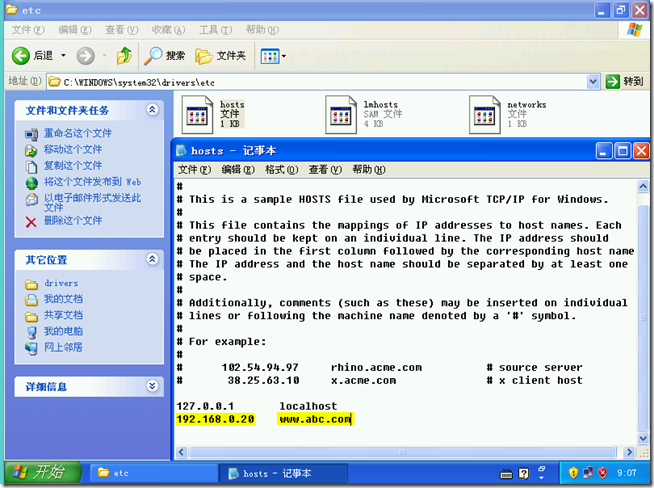Click the highlighted 192.168.0.20 text
654x488 pixels.
point(215,419)
